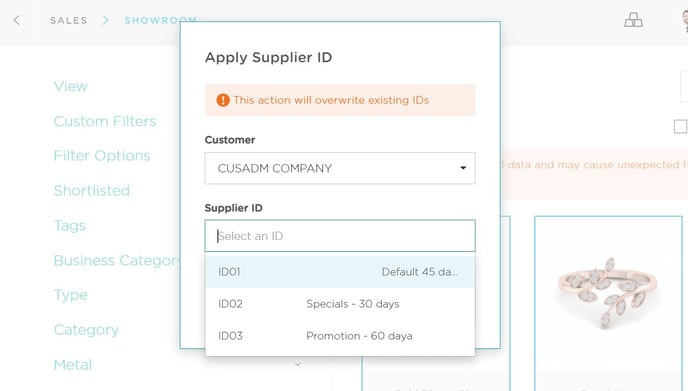Tick the checkbox at right edge
This screenshot has height=391, width=688.
click(x=681, y=126)
